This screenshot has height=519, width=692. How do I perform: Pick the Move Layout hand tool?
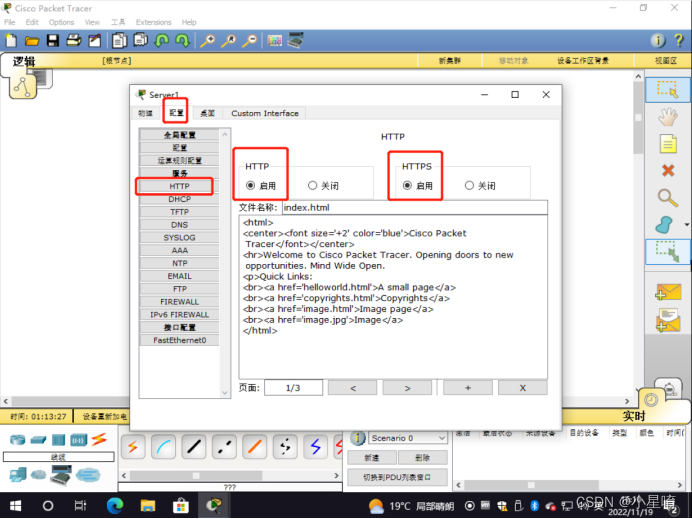[x=668, y=117]
